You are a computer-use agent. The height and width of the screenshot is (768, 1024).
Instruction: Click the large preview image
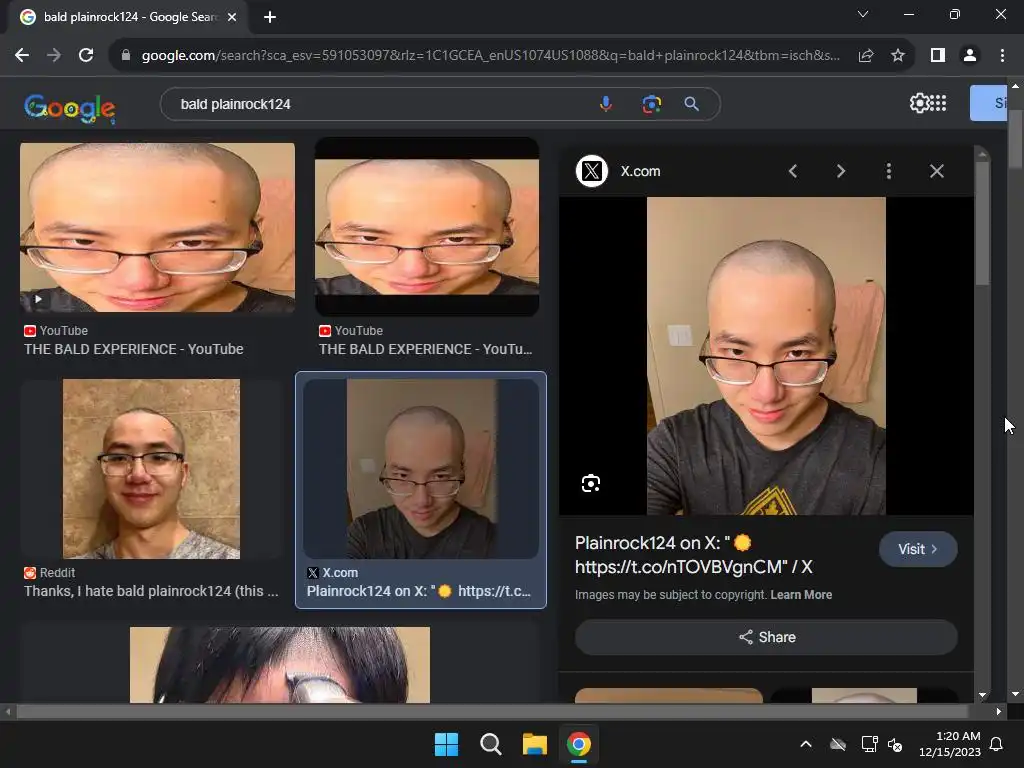point(766,356)
